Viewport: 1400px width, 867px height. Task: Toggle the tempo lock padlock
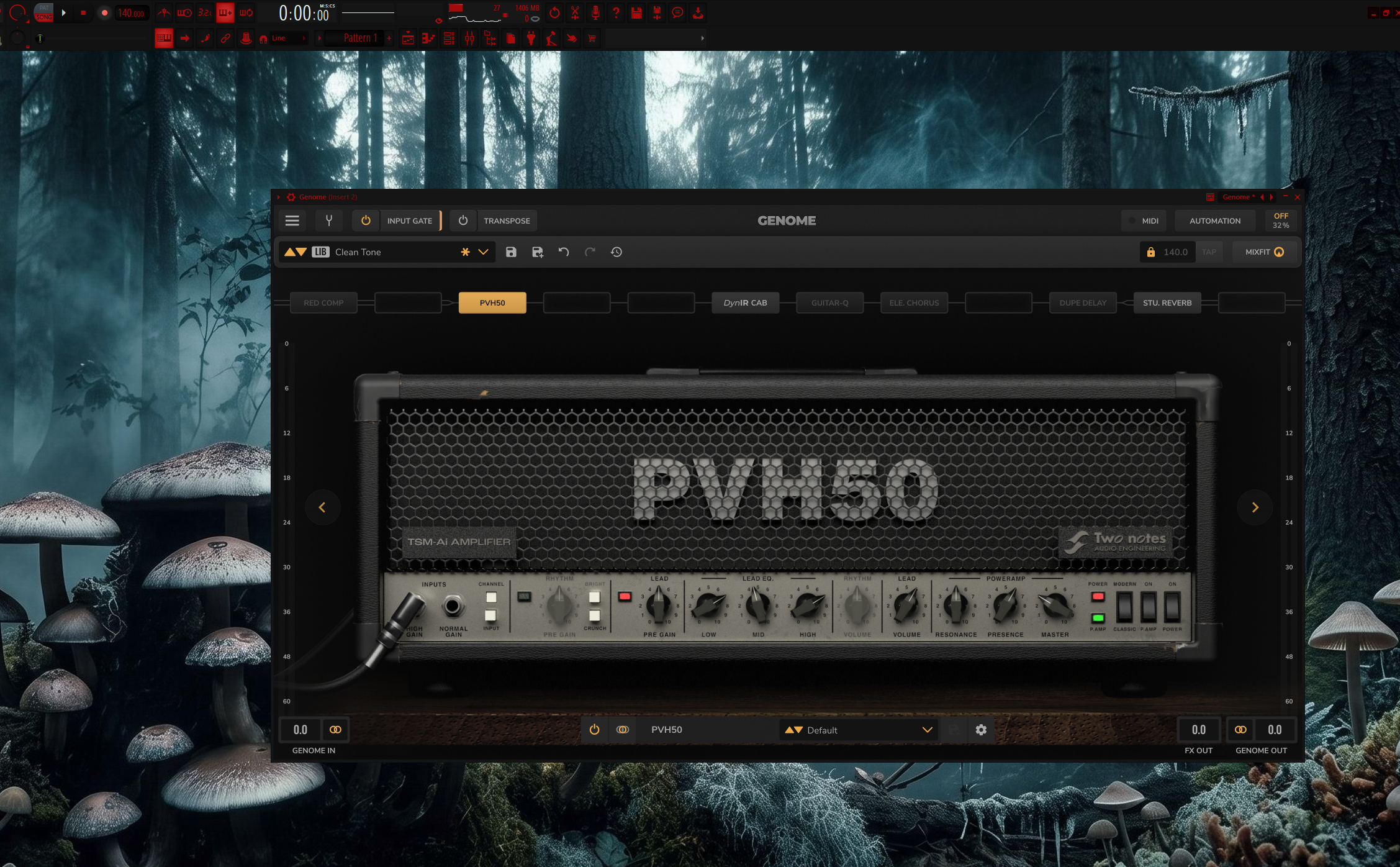click(1151, 252)
